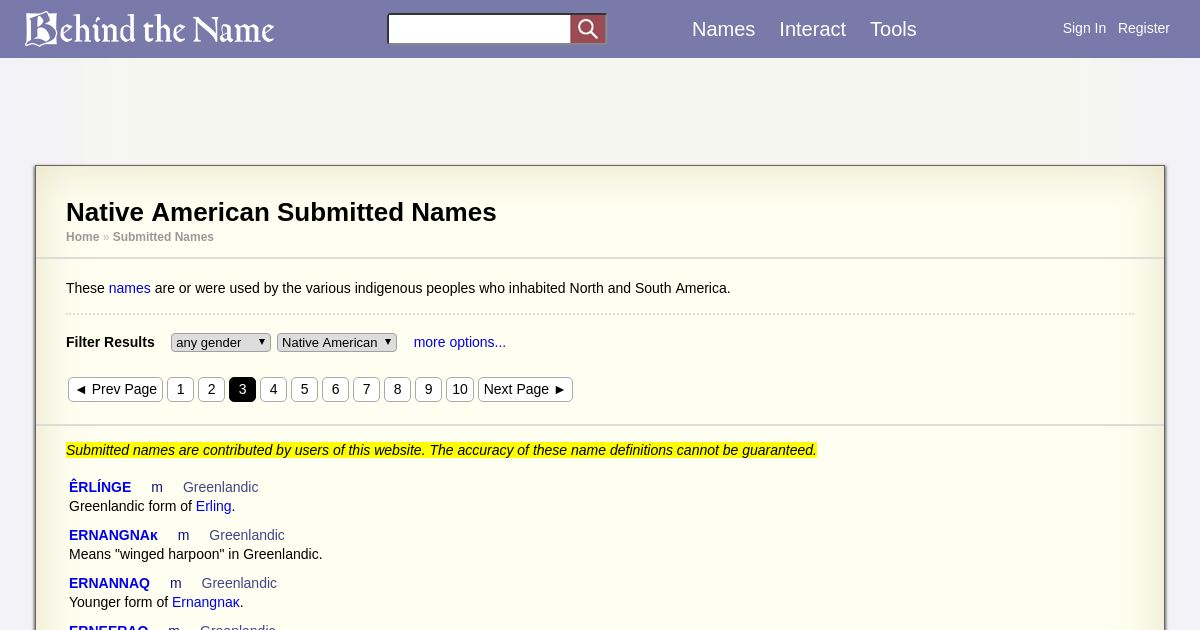
Task: Open Submitted Names breadcrumb link
Action: pyautogui.click(x=163, y=237)
